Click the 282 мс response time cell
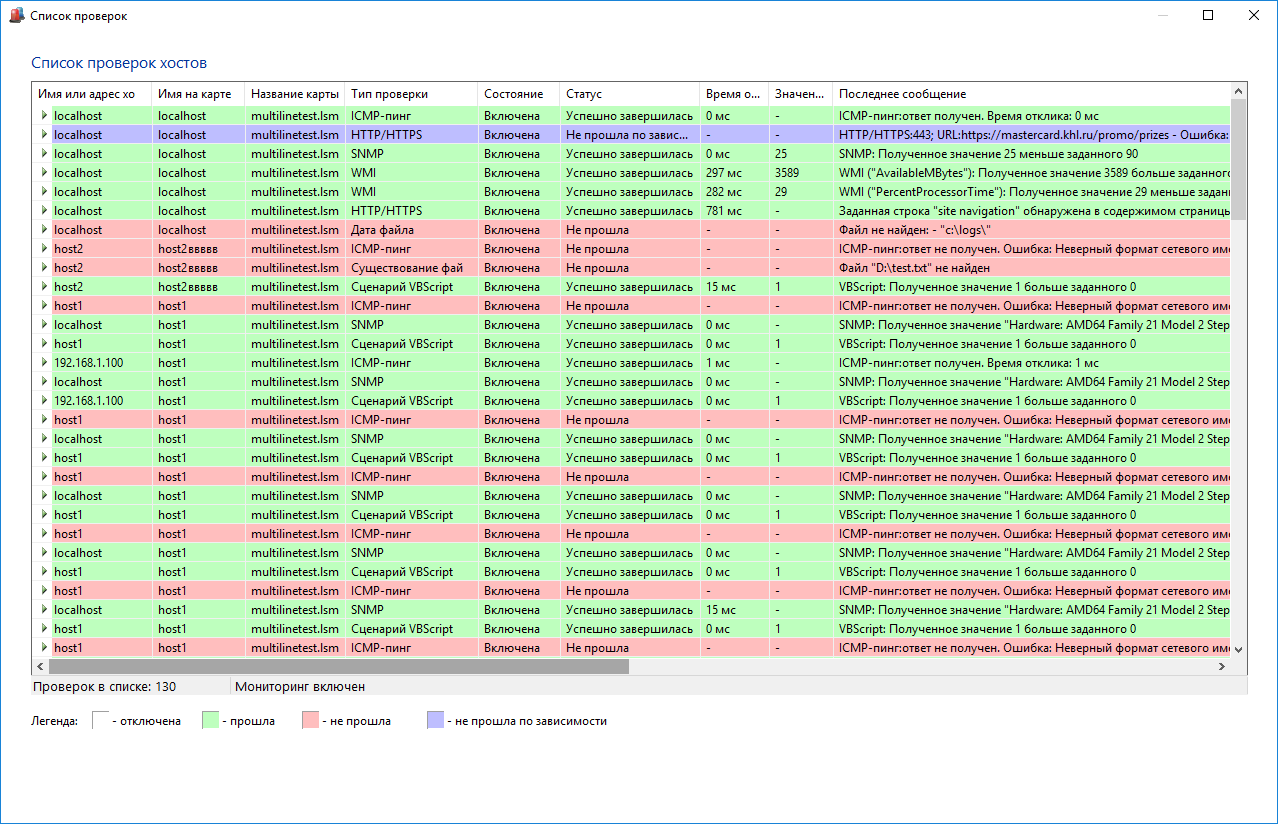Viewport: 1278px width, 824px height. (x=734, y=192)
